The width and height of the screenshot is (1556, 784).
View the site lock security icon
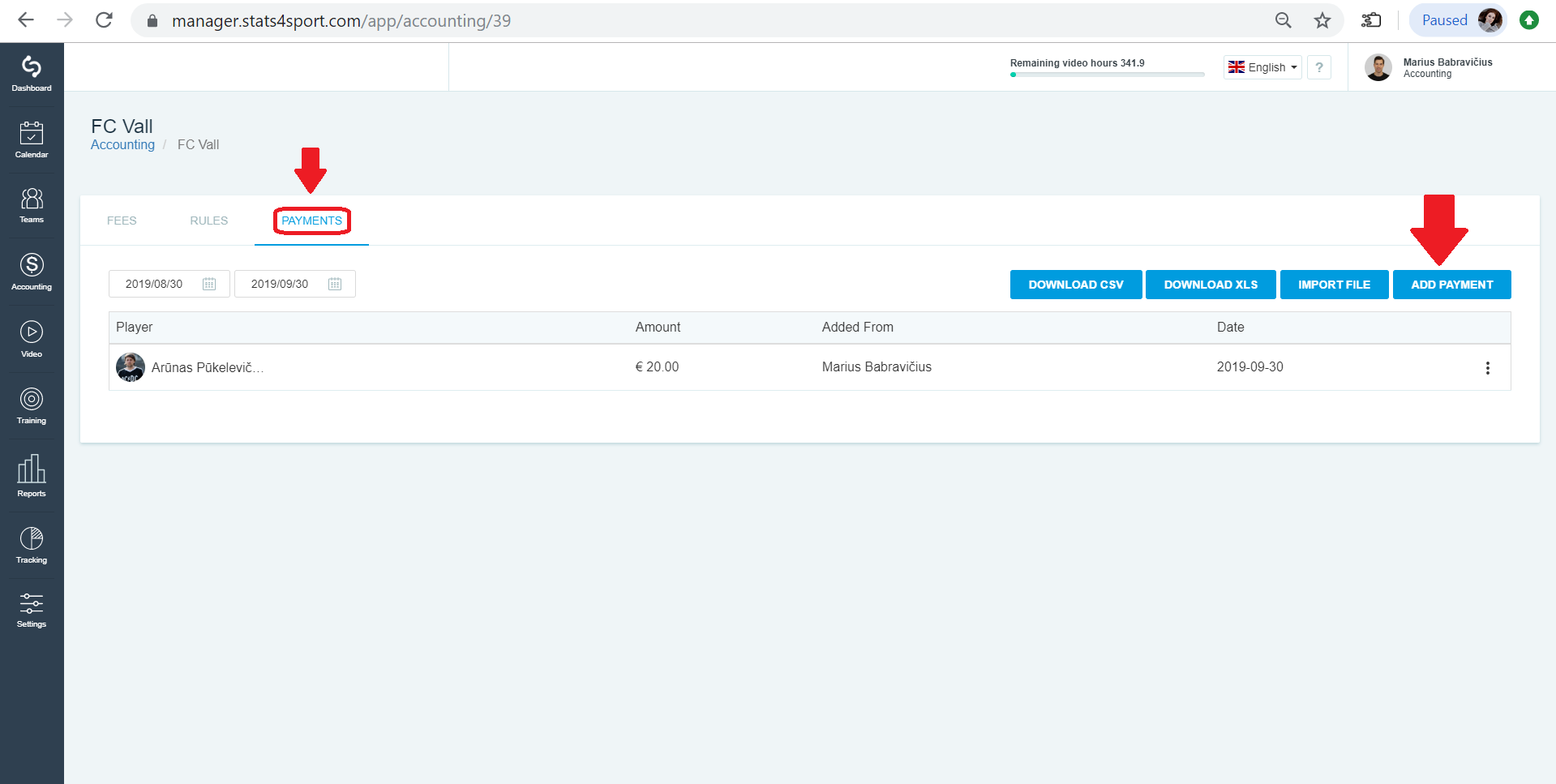pyautogui.click(x=152, y=21)
